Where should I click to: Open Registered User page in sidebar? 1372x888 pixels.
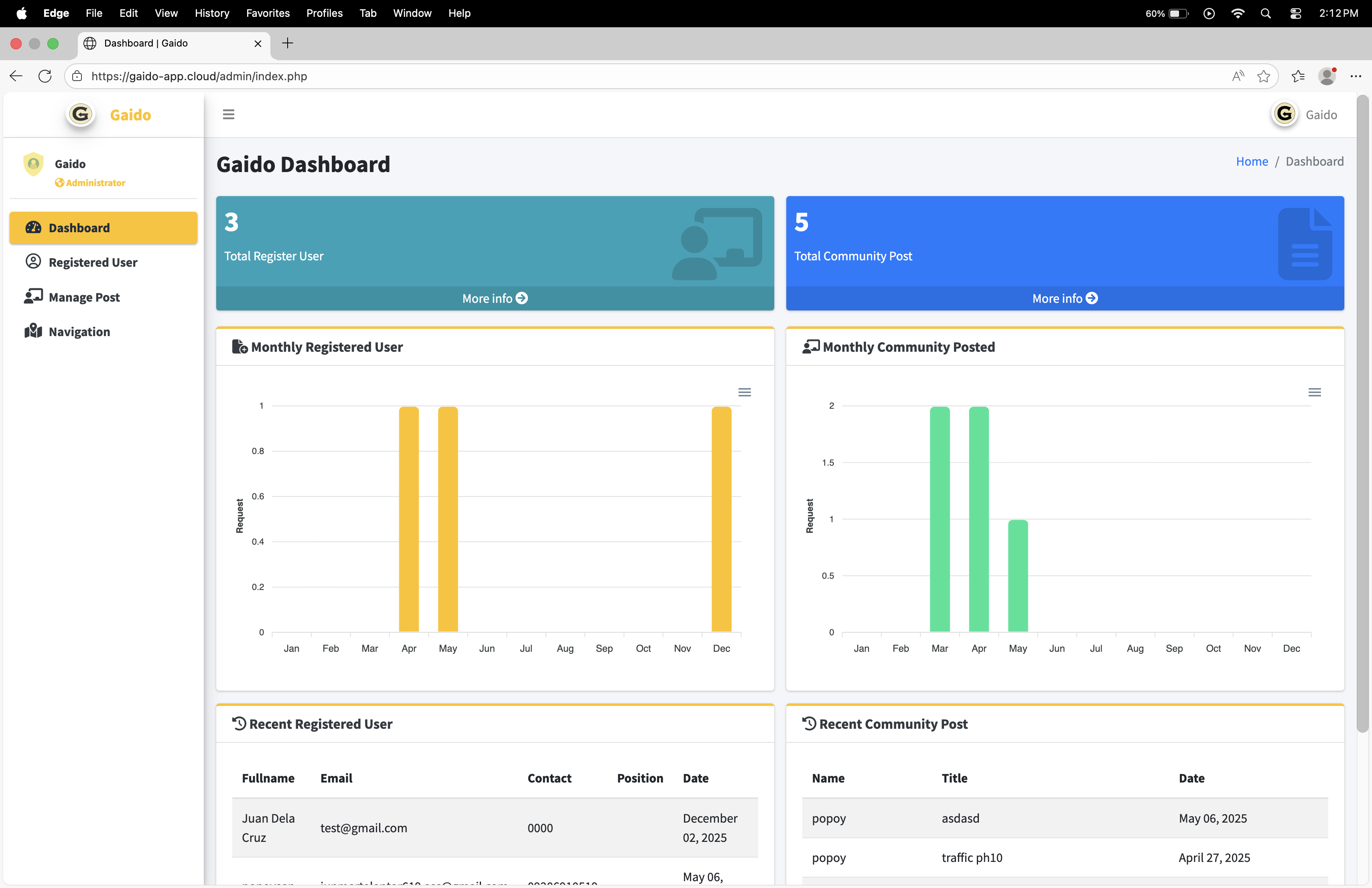point(93,262)
